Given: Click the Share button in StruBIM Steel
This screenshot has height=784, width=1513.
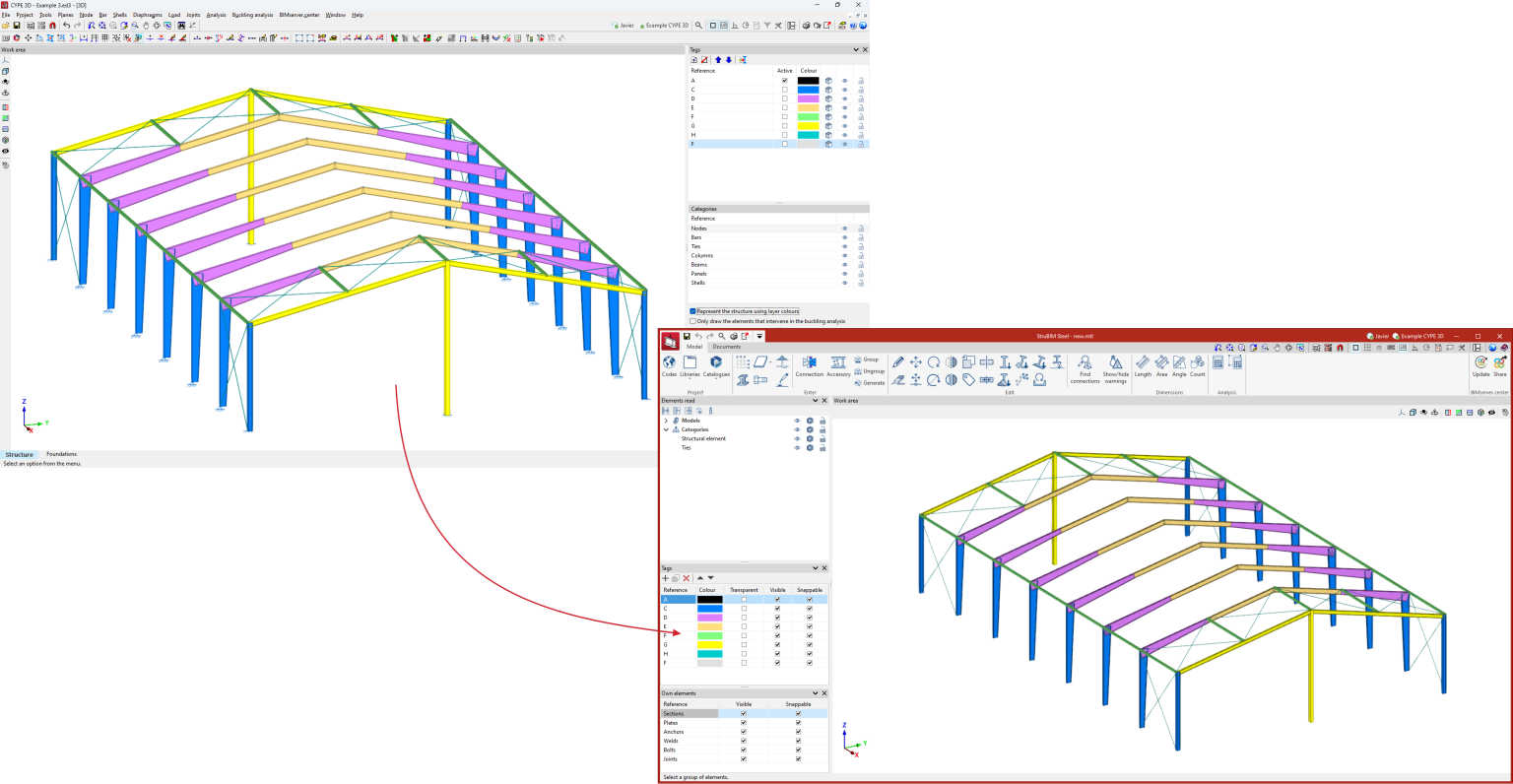Looking at the screenshot, I should tap(1501, 365).
